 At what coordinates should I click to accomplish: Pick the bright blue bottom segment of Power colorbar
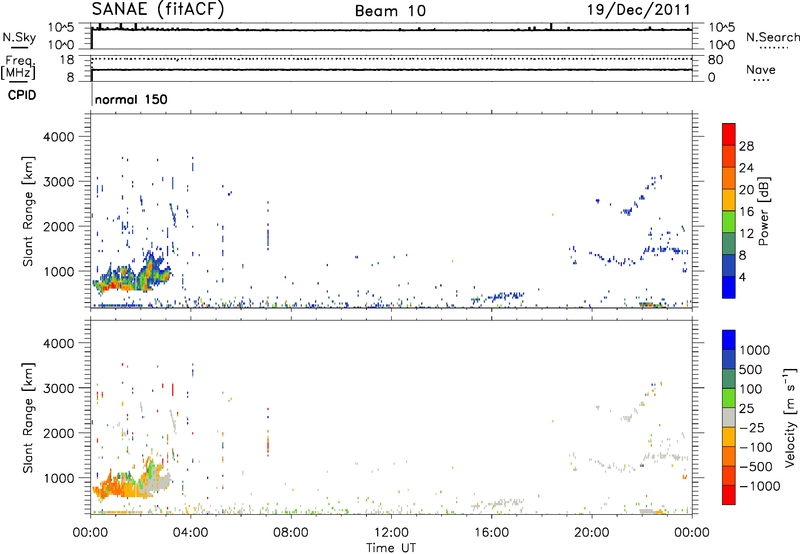coord(729,287)
